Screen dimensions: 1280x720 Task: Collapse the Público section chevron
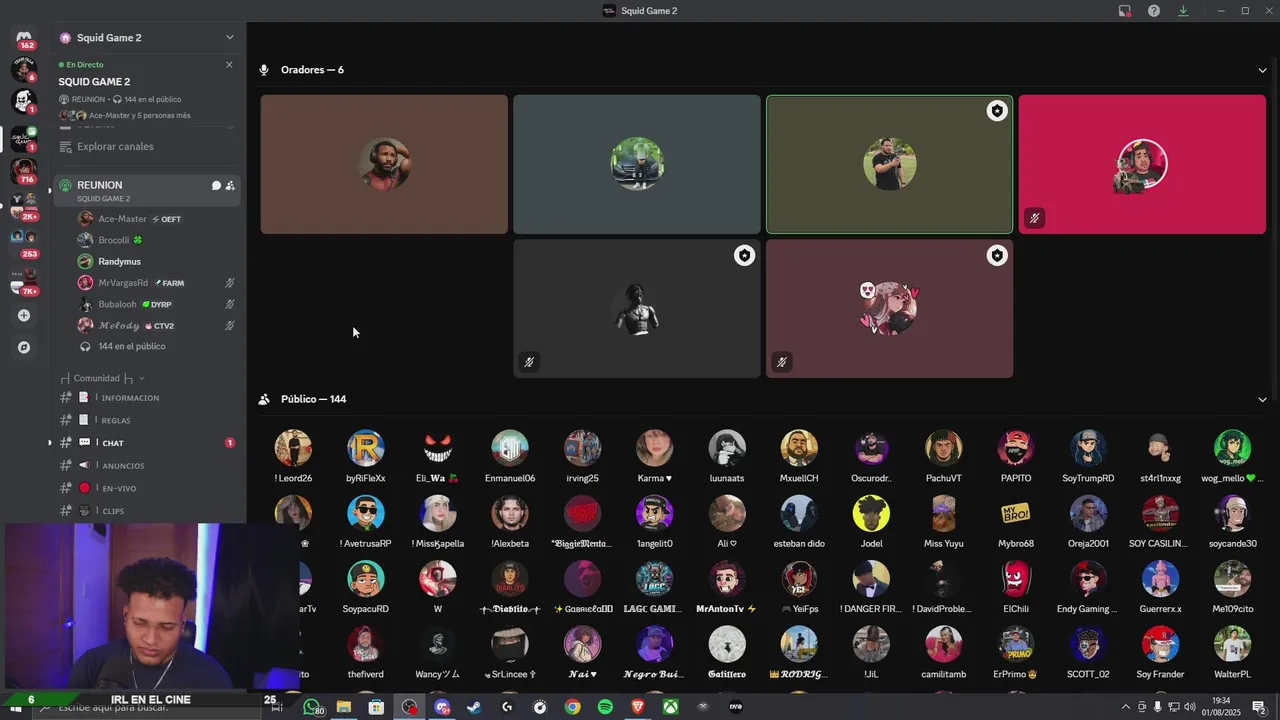(1262, 399)
